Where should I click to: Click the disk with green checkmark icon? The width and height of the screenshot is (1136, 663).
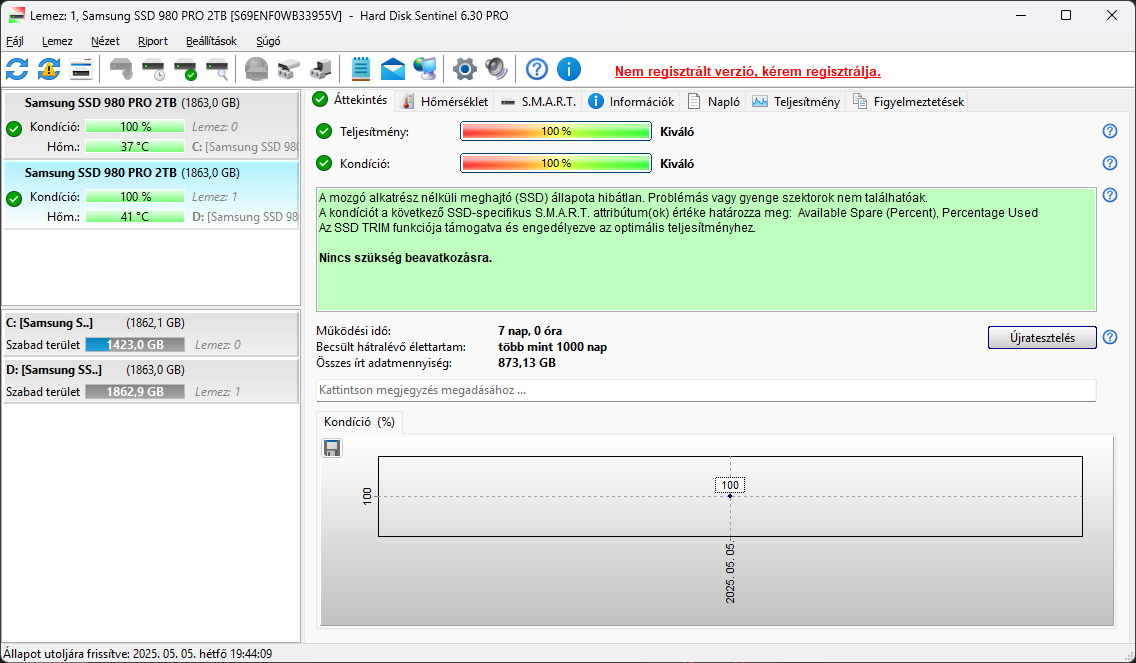coord(185,69)
